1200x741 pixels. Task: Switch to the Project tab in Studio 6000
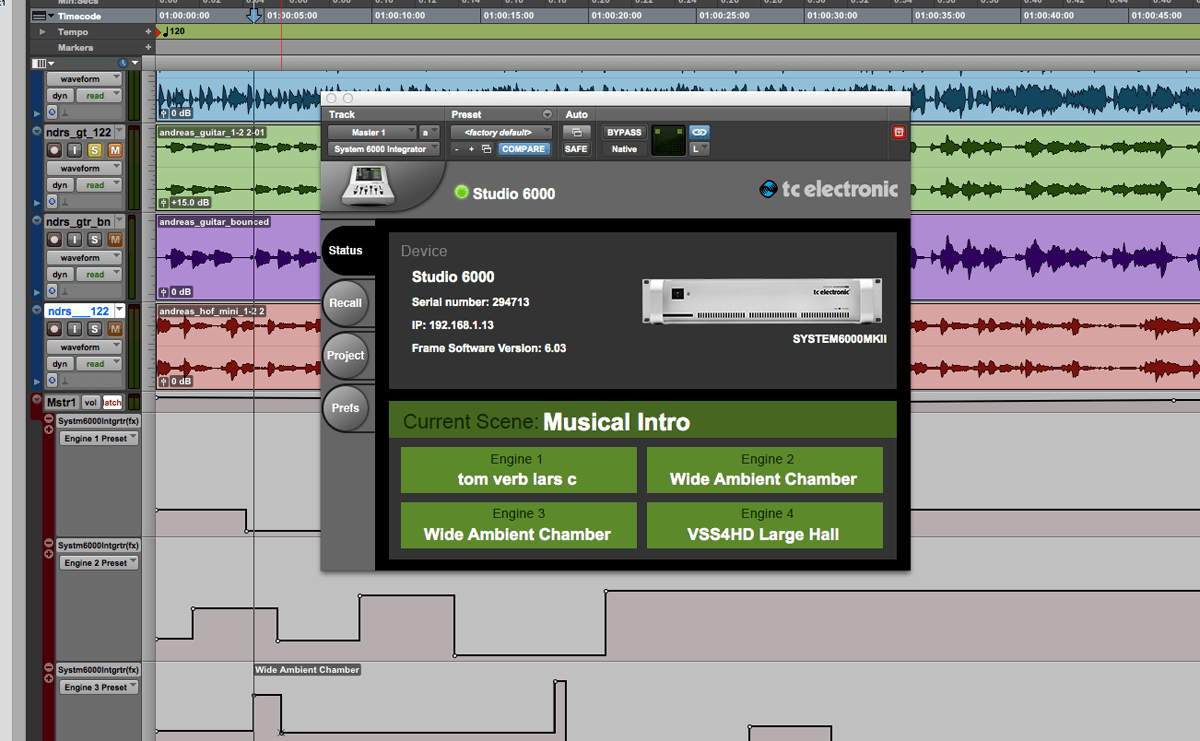(x=345, y=355)
